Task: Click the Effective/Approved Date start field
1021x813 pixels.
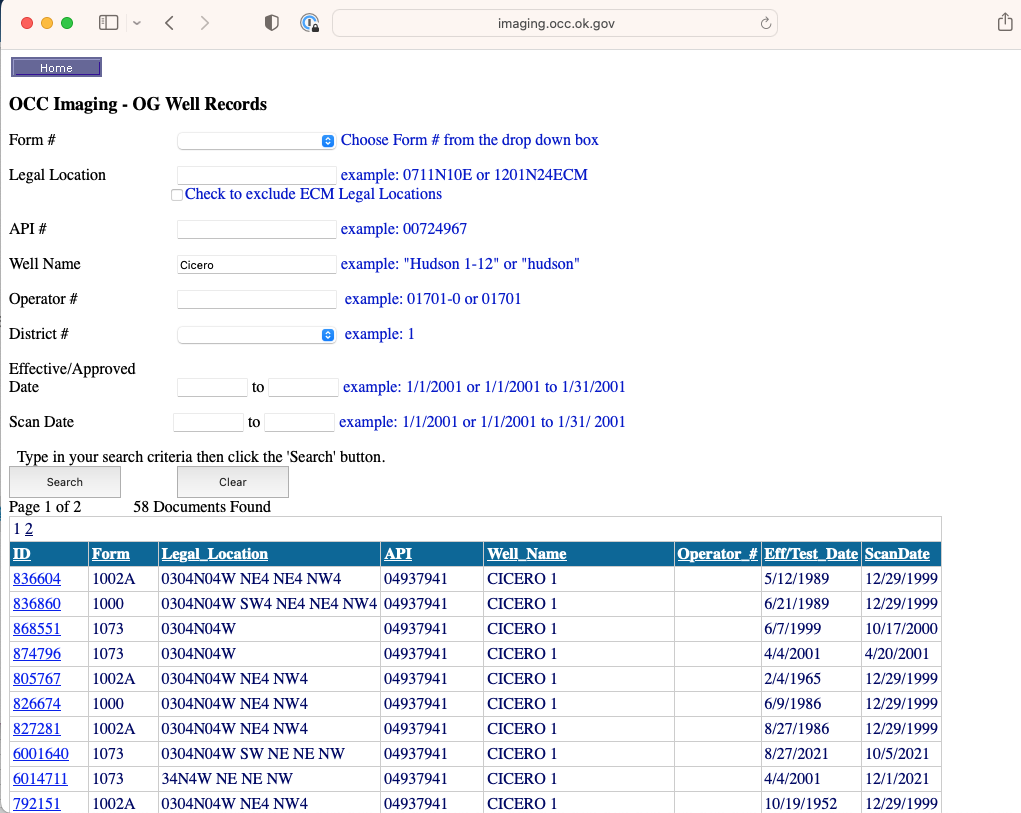Action: click(212, 387)
